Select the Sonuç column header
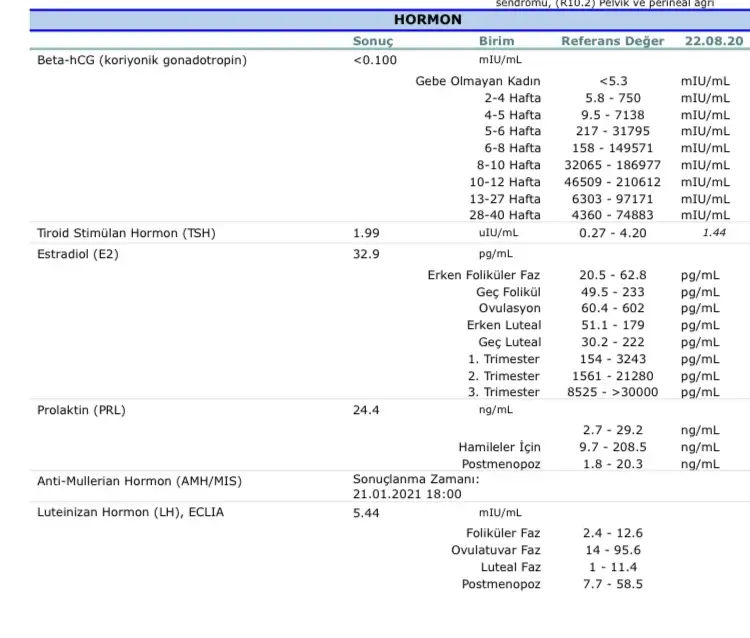The height and width of the screenshot is (638, 750). [x=373, y=41]
